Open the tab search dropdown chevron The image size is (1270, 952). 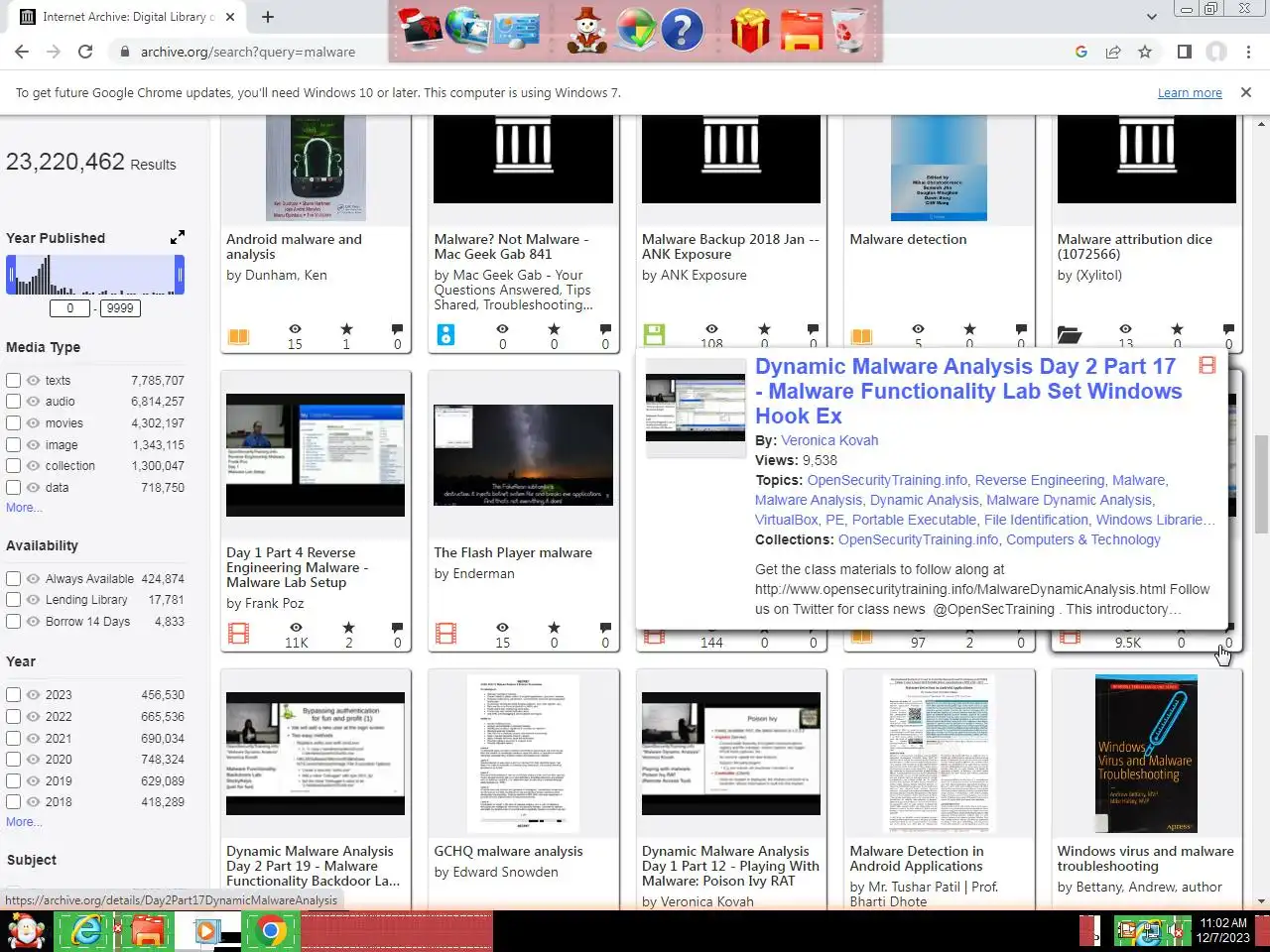(1151, 16)
